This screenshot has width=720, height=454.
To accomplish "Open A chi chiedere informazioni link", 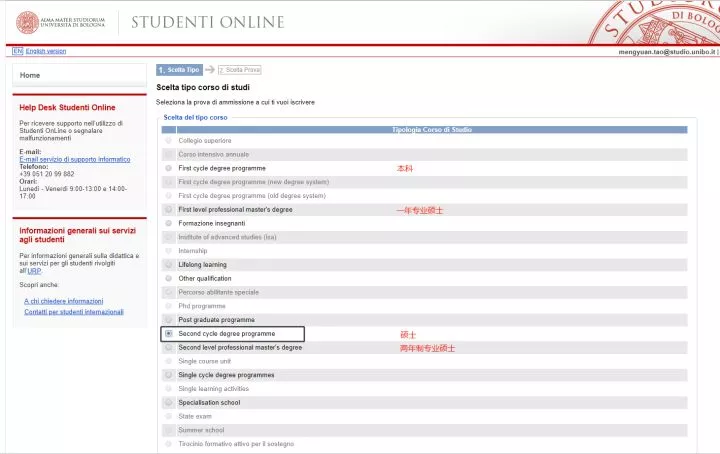I will click(x=63, y=301).
